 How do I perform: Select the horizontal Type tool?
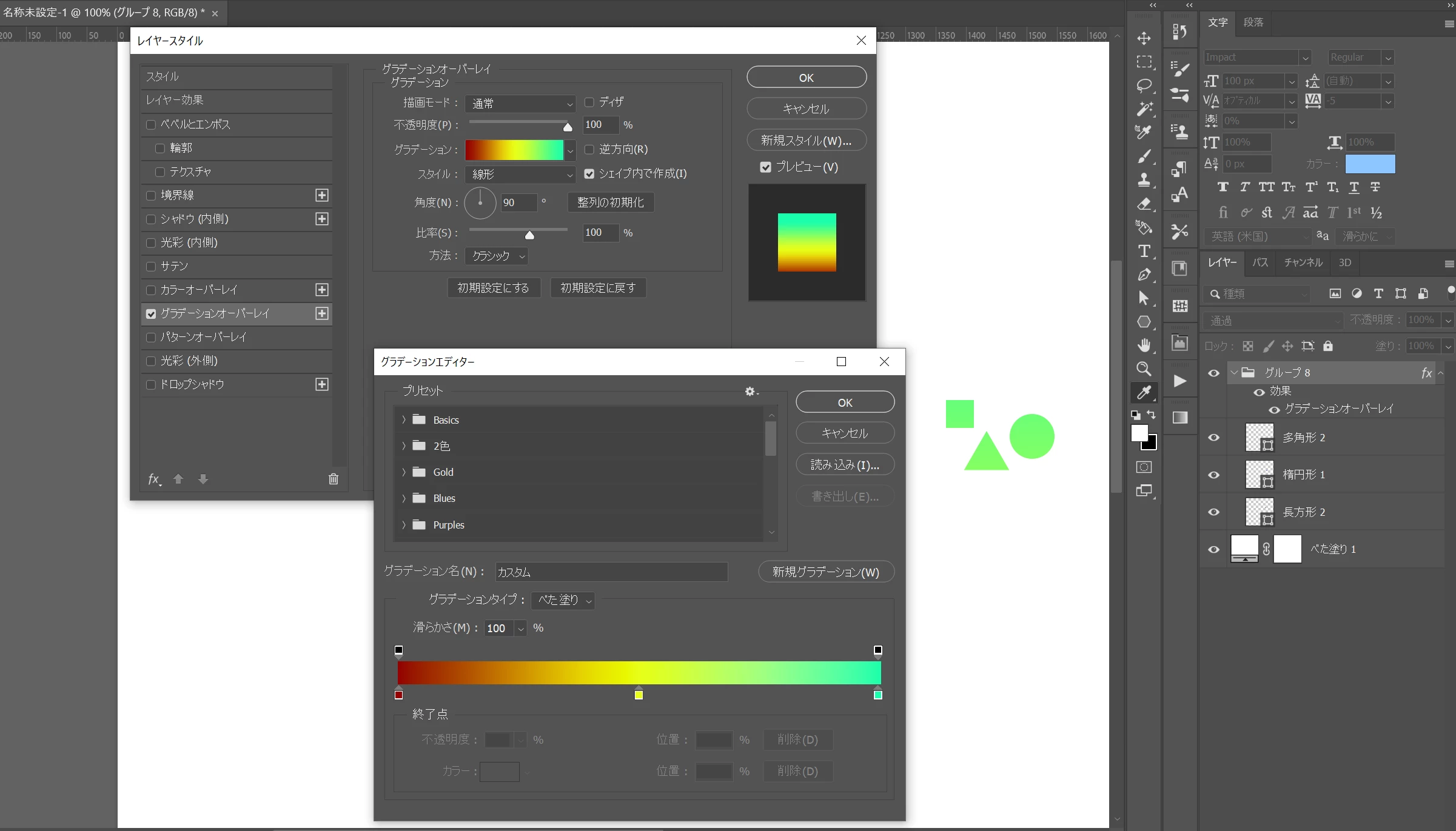tap(1144, 251)
